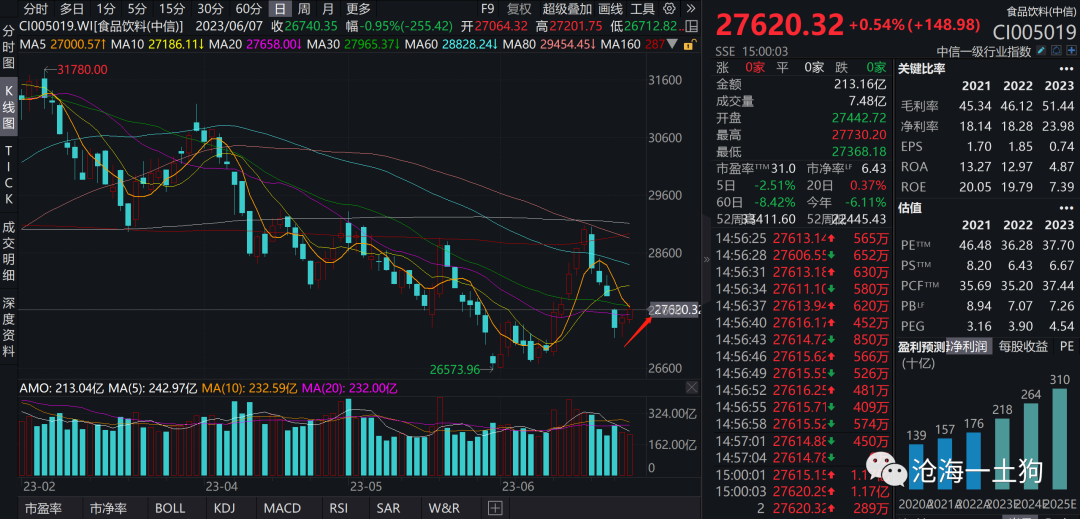Open the 复权 adjustment dropdown
The width and height of the screenshot is (1080, 519).
[520, 8]
